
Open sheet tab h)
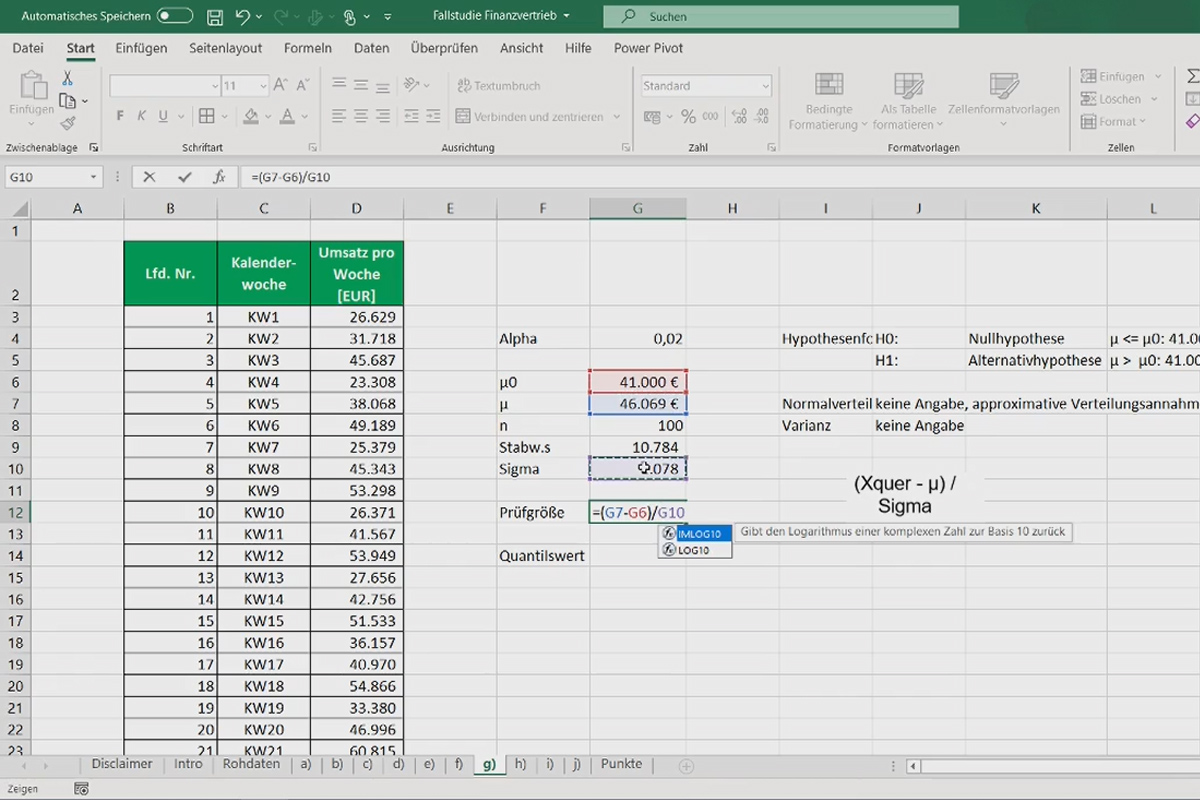point(520,764)
